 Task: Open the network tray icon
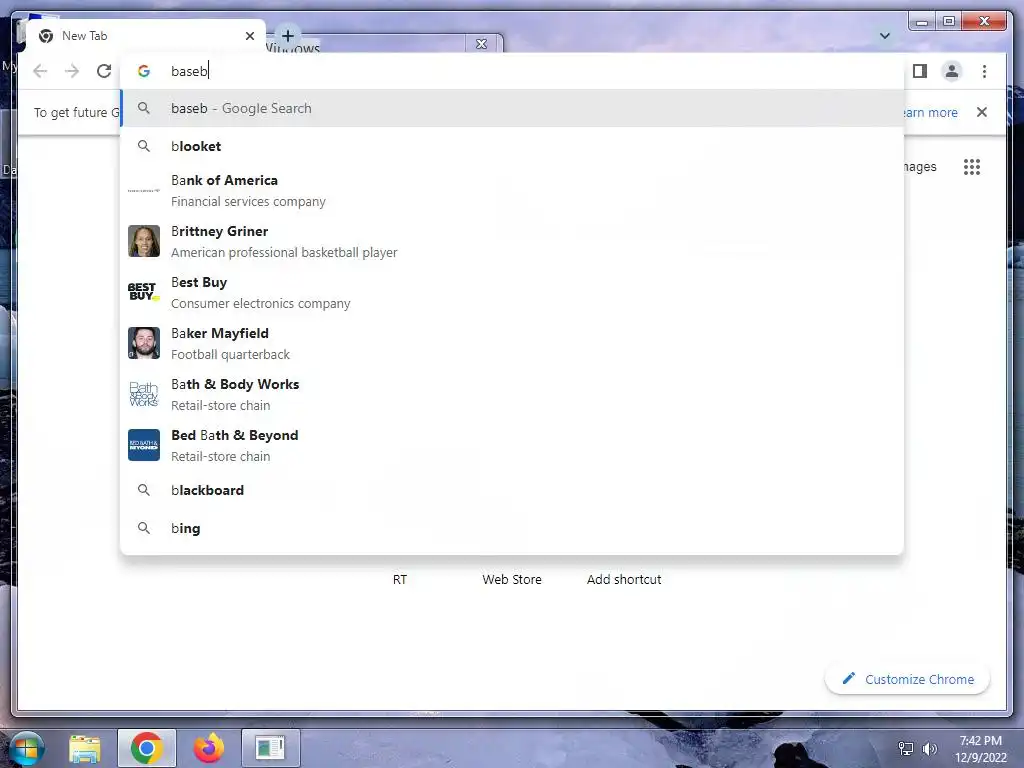coord(906,749)
